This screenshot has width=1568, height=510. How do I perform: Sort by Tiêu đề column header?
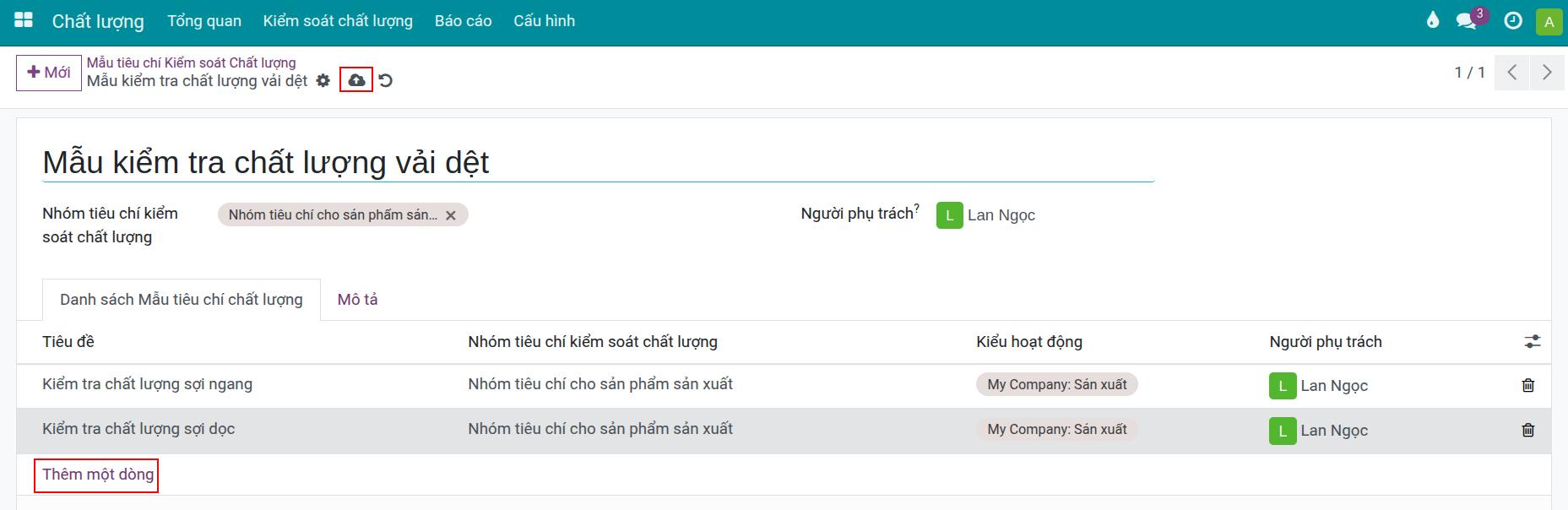pyautogui.click(x=68, y=342)
